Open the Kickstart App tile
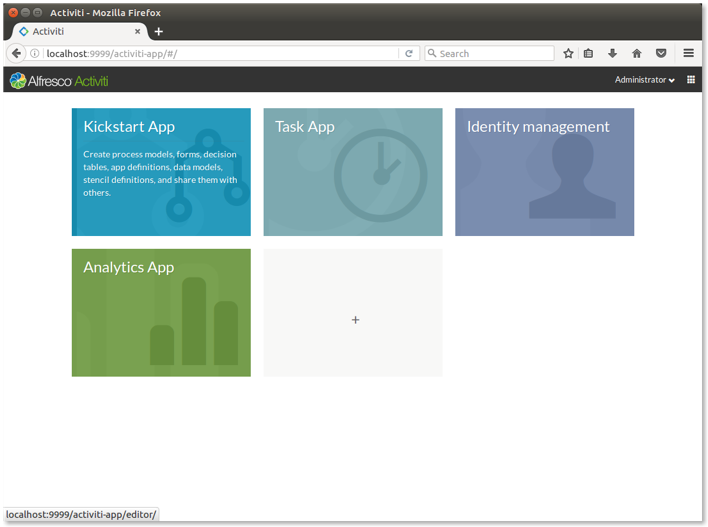The width and height of the screenshot is (708, 527). (x=161, y=172)
